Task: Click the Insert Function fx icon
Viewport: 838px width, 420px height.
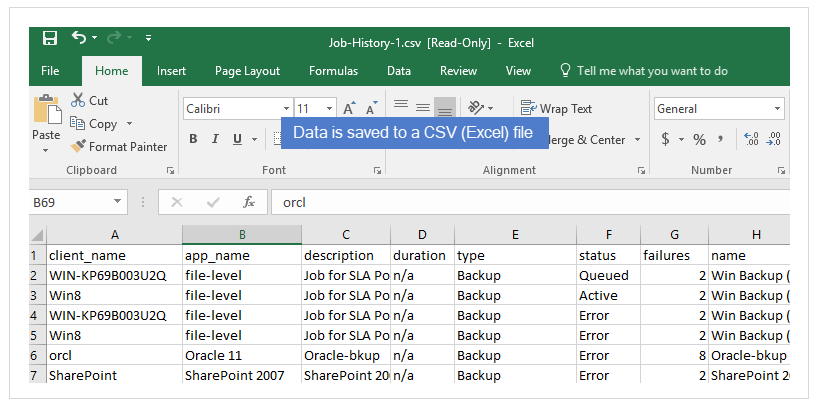Action: click(x=249, y=202)
